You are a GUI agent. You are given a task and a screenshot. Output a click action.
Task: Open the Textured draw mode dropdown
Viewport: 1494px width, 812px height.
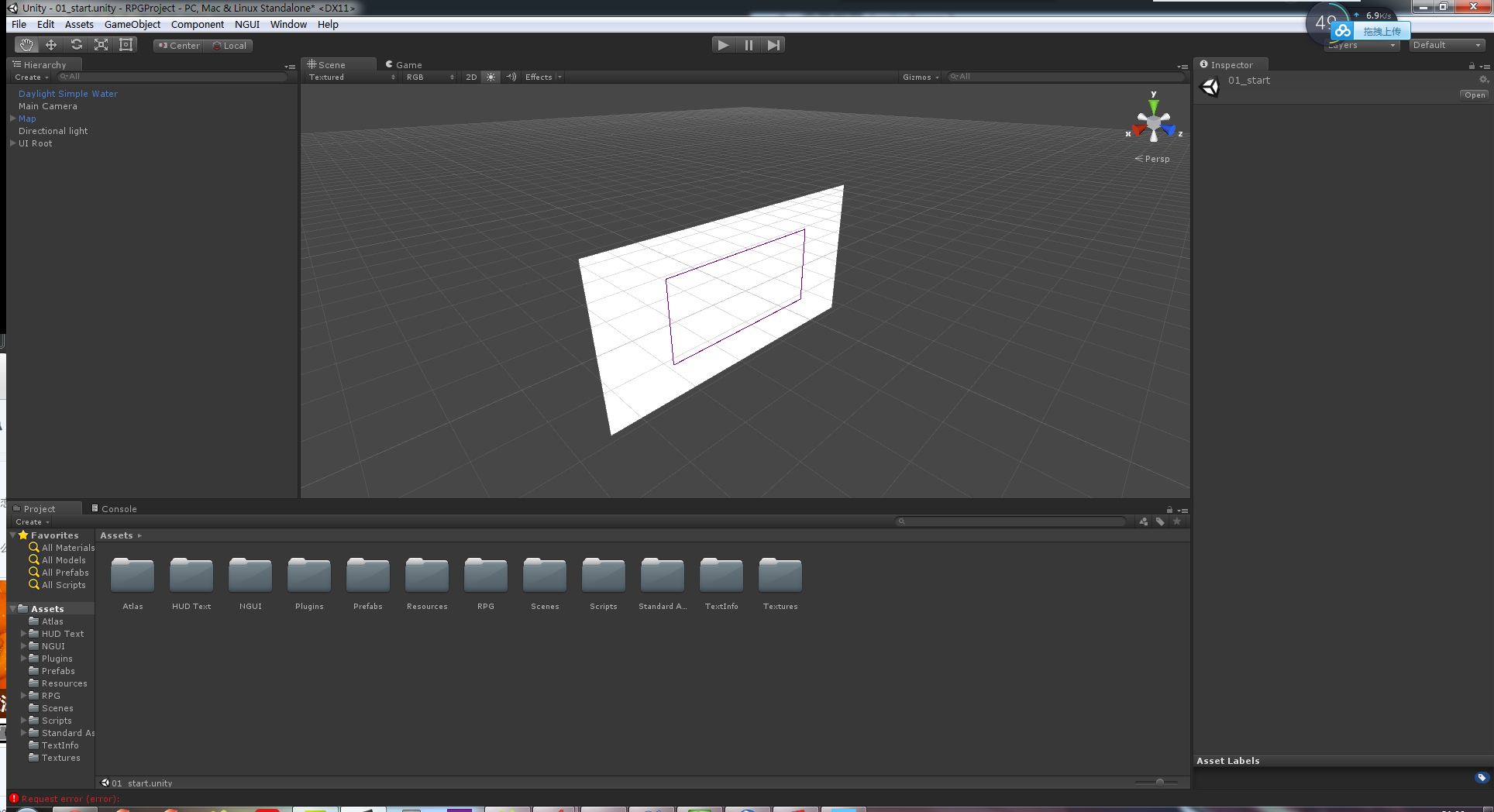[349, 77]
